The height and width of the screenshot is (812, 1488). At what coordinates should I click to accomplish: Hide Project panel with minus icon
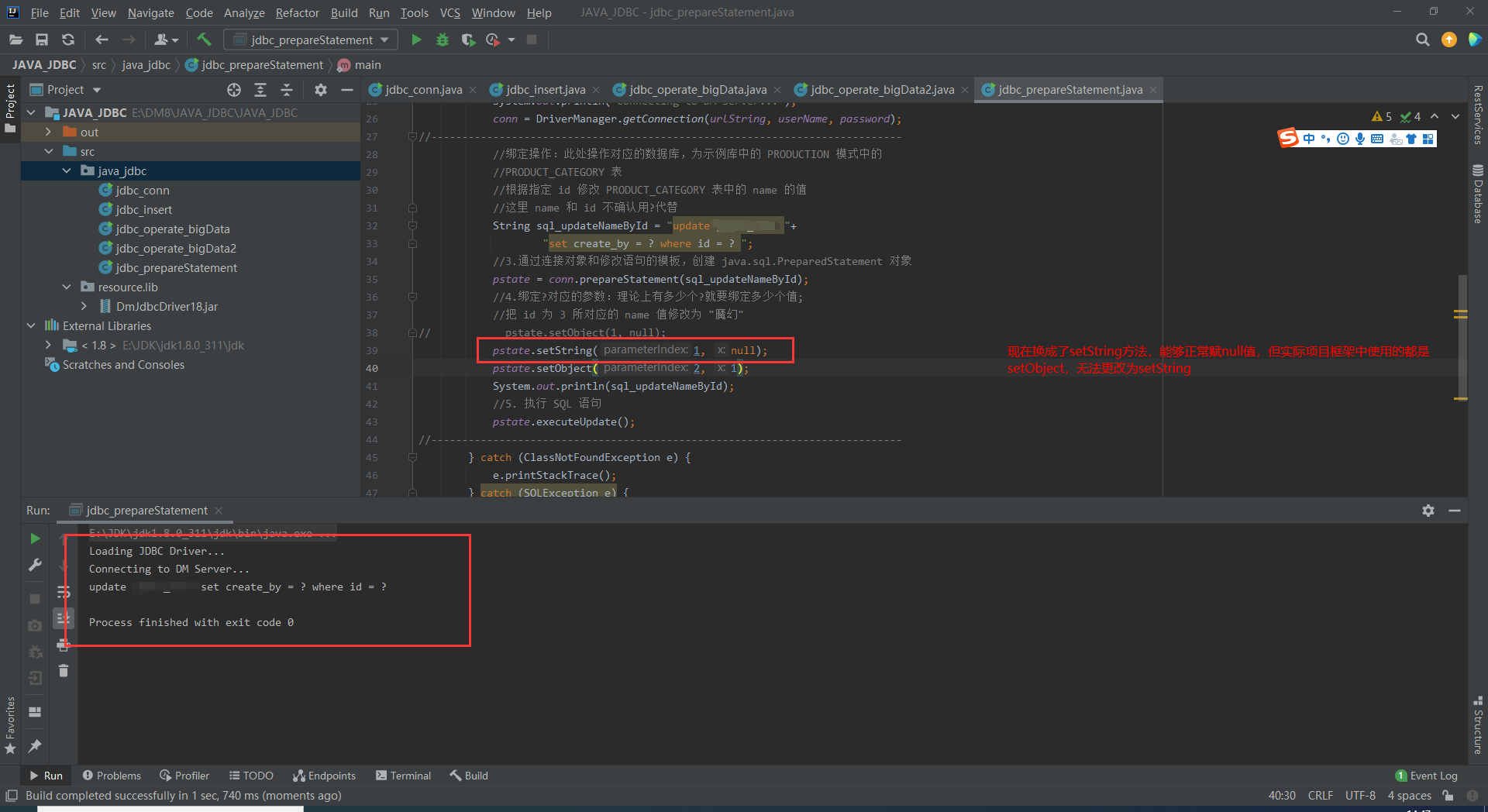(347, 90)
